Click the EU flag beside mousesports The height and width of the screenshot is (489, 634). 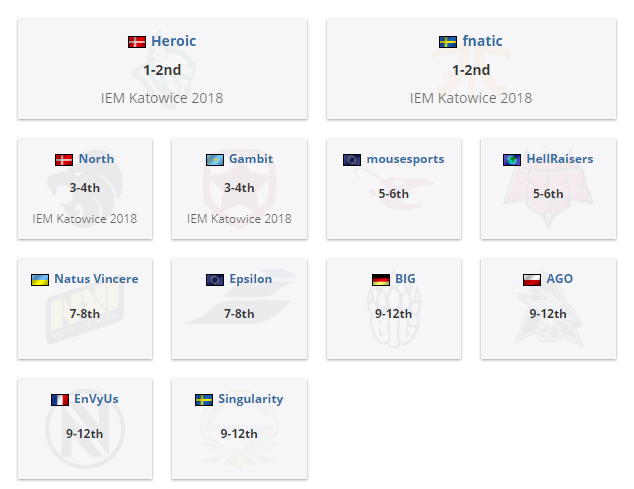pyautogui.click(x=352, y=160)
